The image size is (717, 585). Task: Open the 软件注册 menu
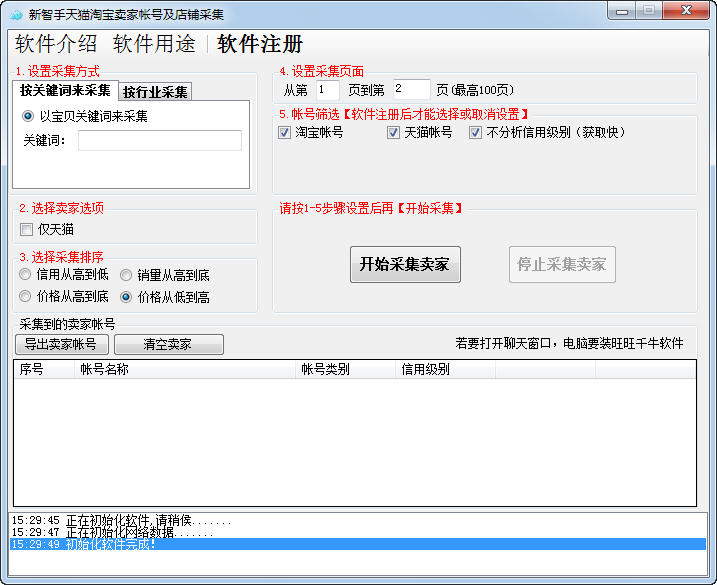(260, 44)
